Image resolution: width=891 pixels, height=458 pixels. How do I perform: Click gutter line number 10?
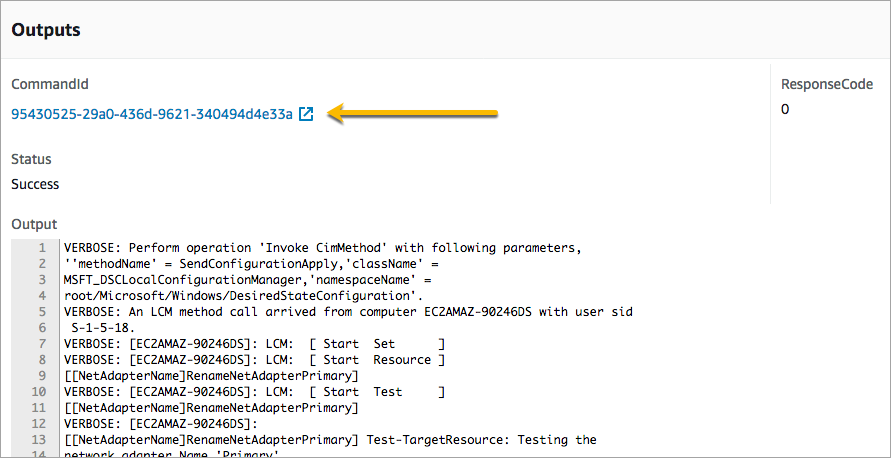click(x=38, y=392)
